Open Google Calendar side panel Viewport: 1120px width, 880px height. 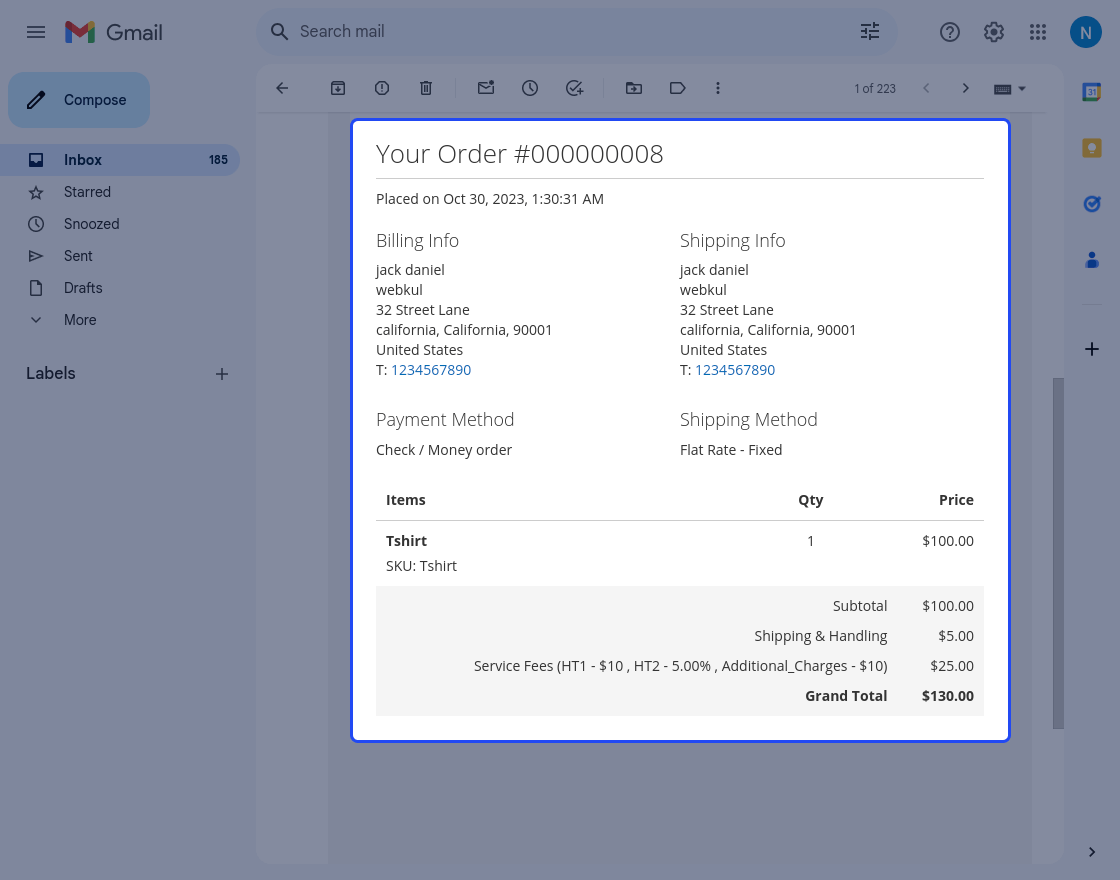[x=1091, y=92]
